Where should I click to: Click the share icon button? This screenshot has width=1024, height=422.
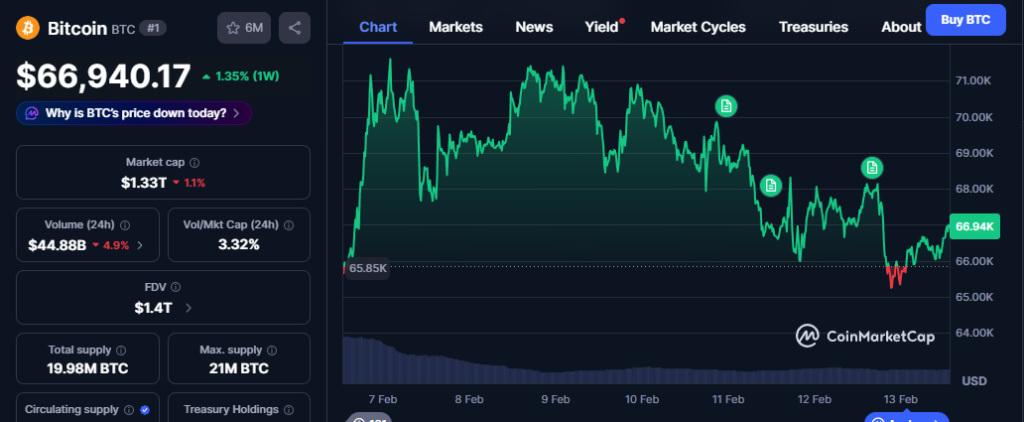tap(294, 28)
